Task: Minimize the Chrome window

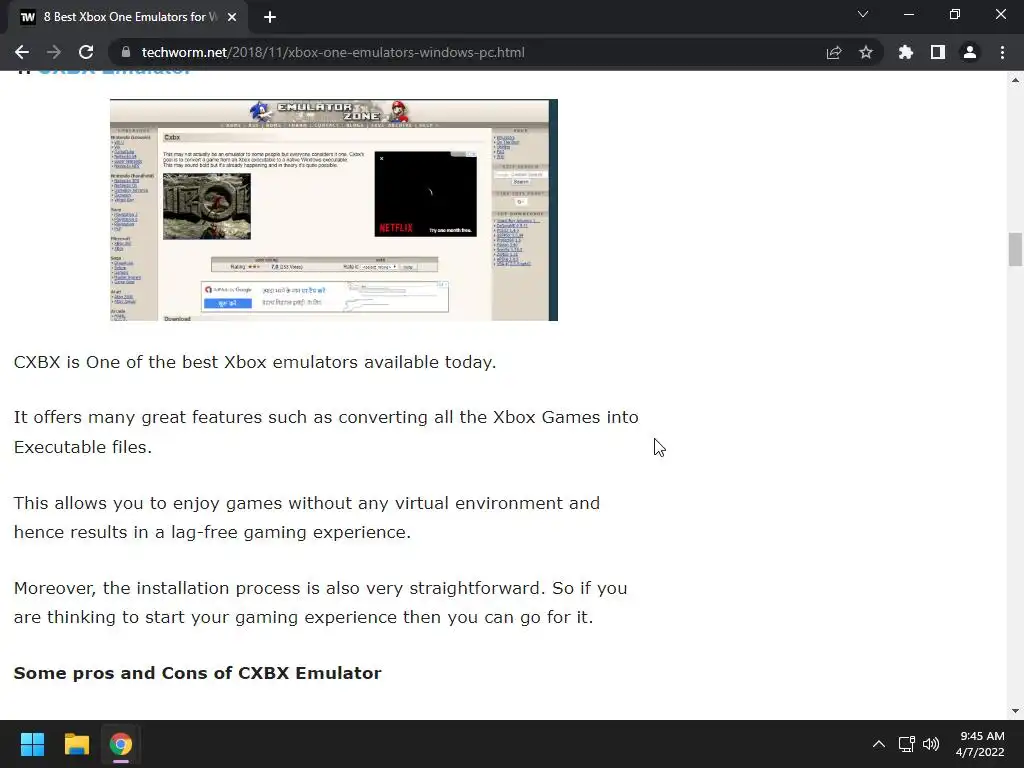Action: pyautogui.click(x=908, y=14)
